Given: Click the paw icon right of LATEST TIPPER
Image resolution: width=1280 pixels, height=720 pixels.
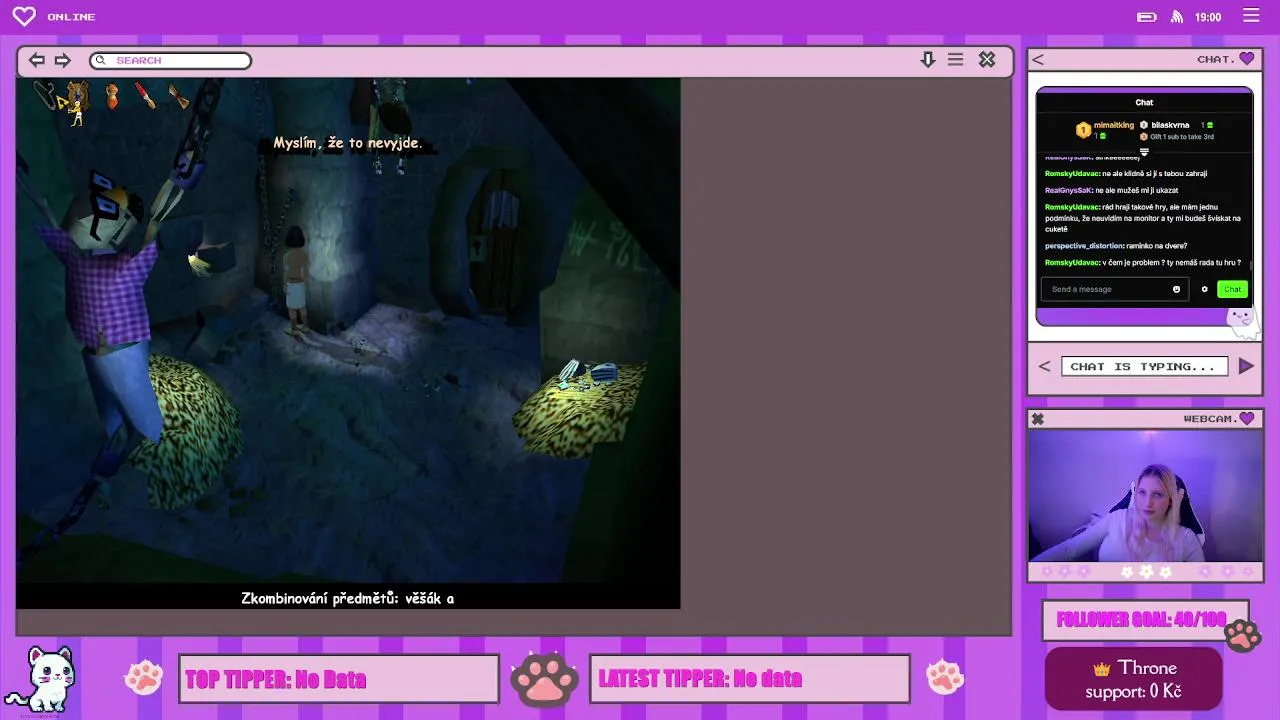Looking at the screenshot, I should [x=944, y=677].
